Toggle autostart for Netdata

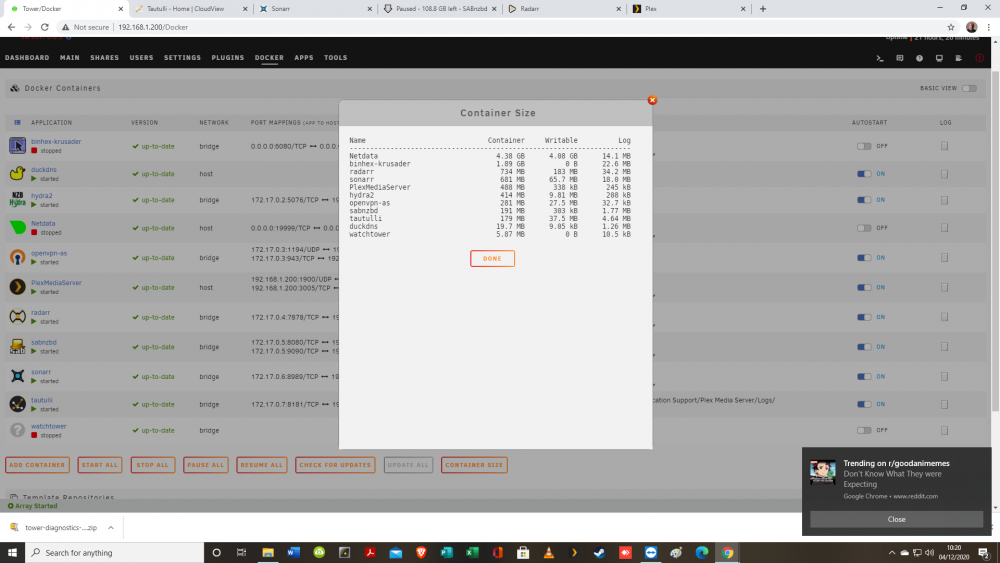point(864,228)
